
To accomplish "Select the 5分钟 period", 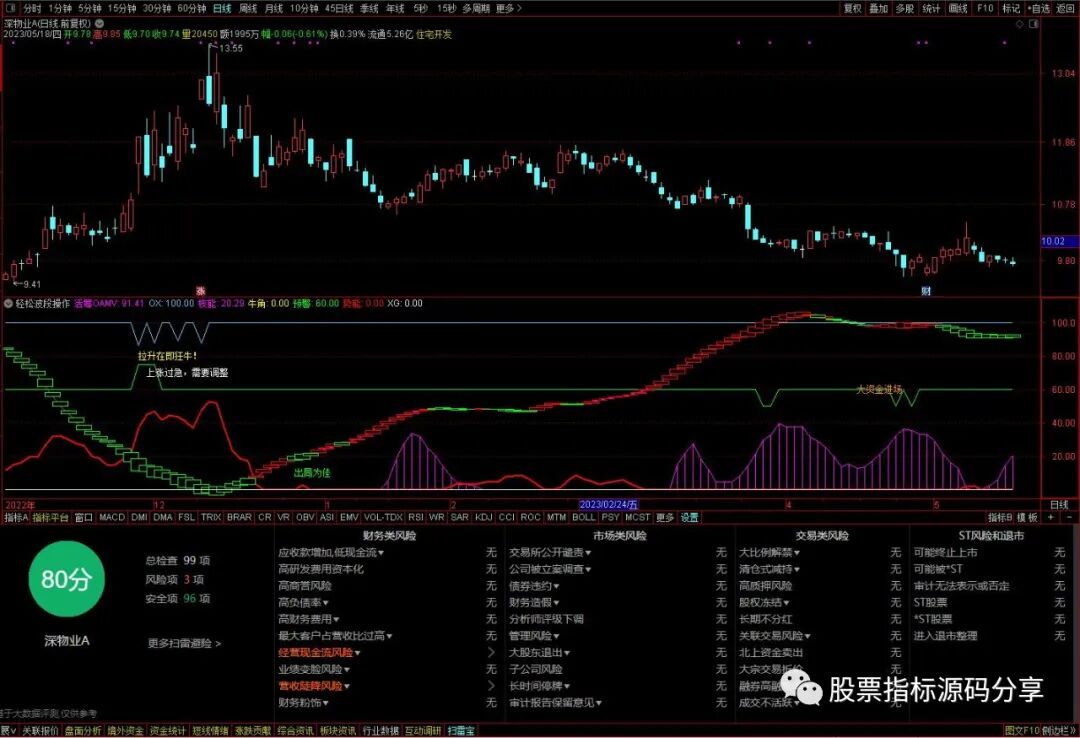I will click(x=90, y=8).
